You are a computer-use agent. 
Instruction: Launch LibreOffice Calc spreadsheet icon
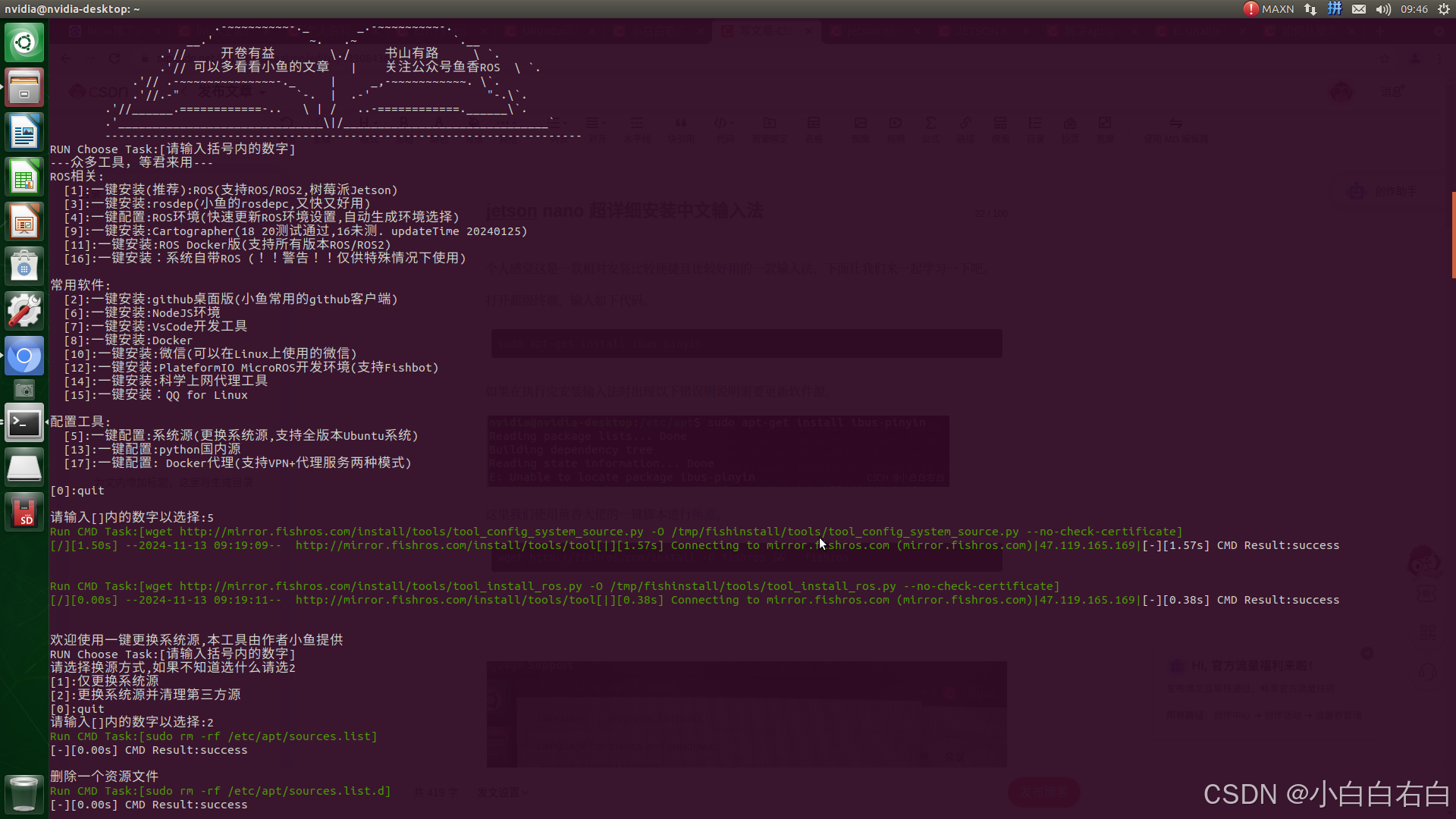coord(24,177)
